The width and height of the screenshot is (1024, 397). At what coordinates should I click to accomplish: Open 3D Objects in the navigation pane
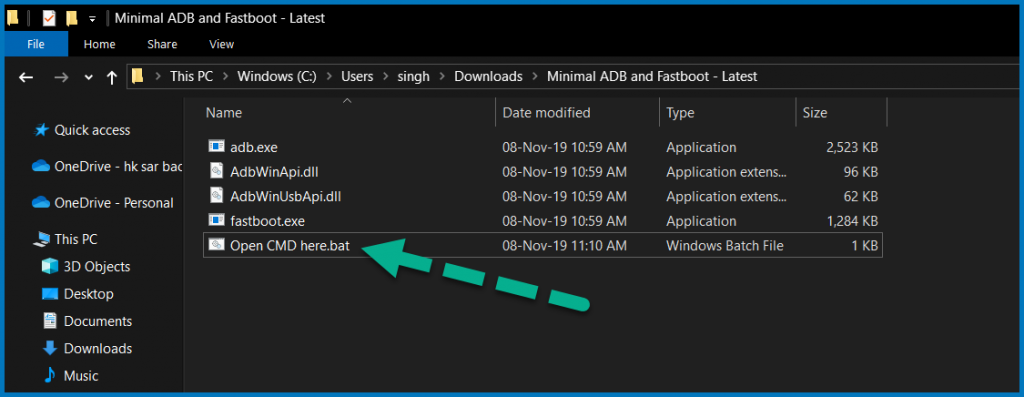point(97,266)
